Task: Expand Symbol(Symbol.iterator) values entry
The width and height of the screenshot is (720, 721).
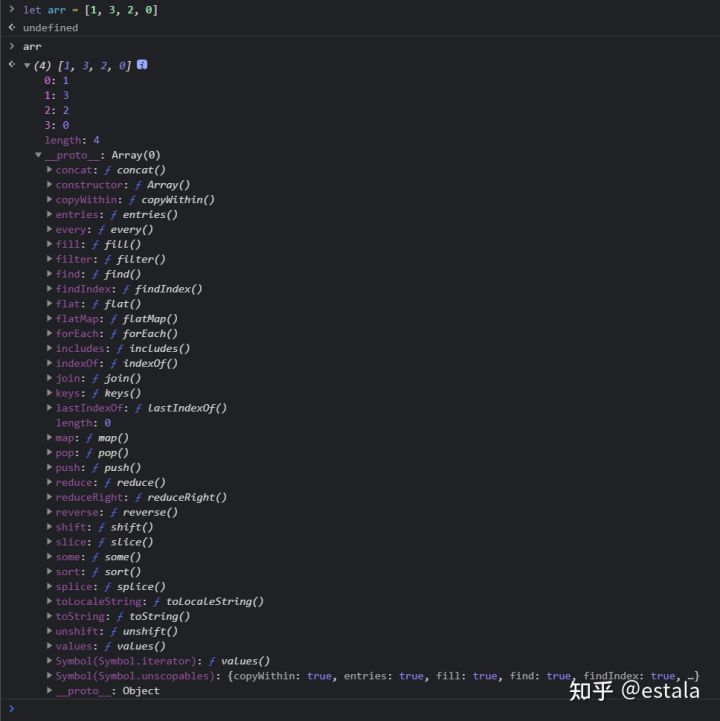Action: 49,661
